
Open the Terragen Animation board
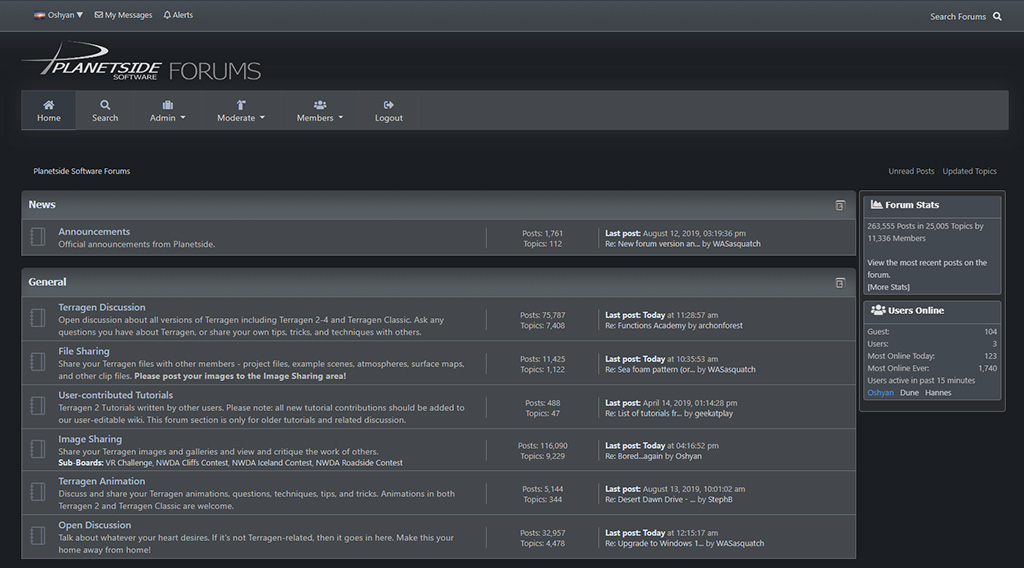102,481
